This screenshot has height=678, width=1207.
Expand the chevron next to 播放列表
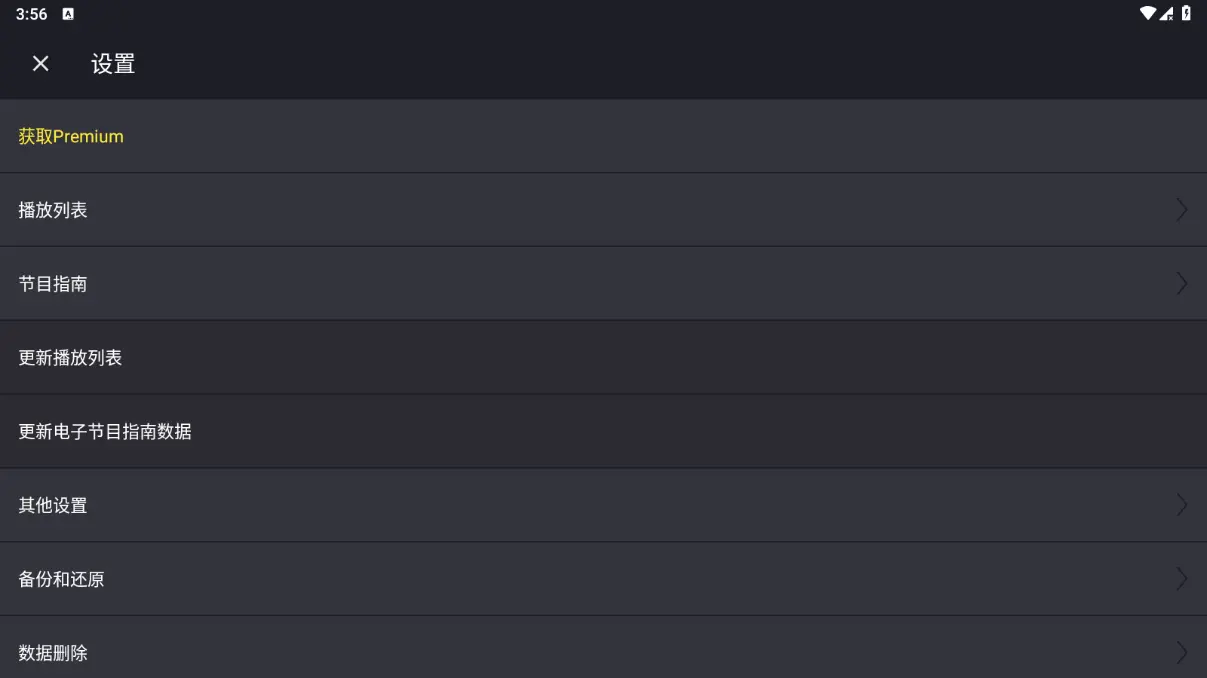click(1182, 210)
